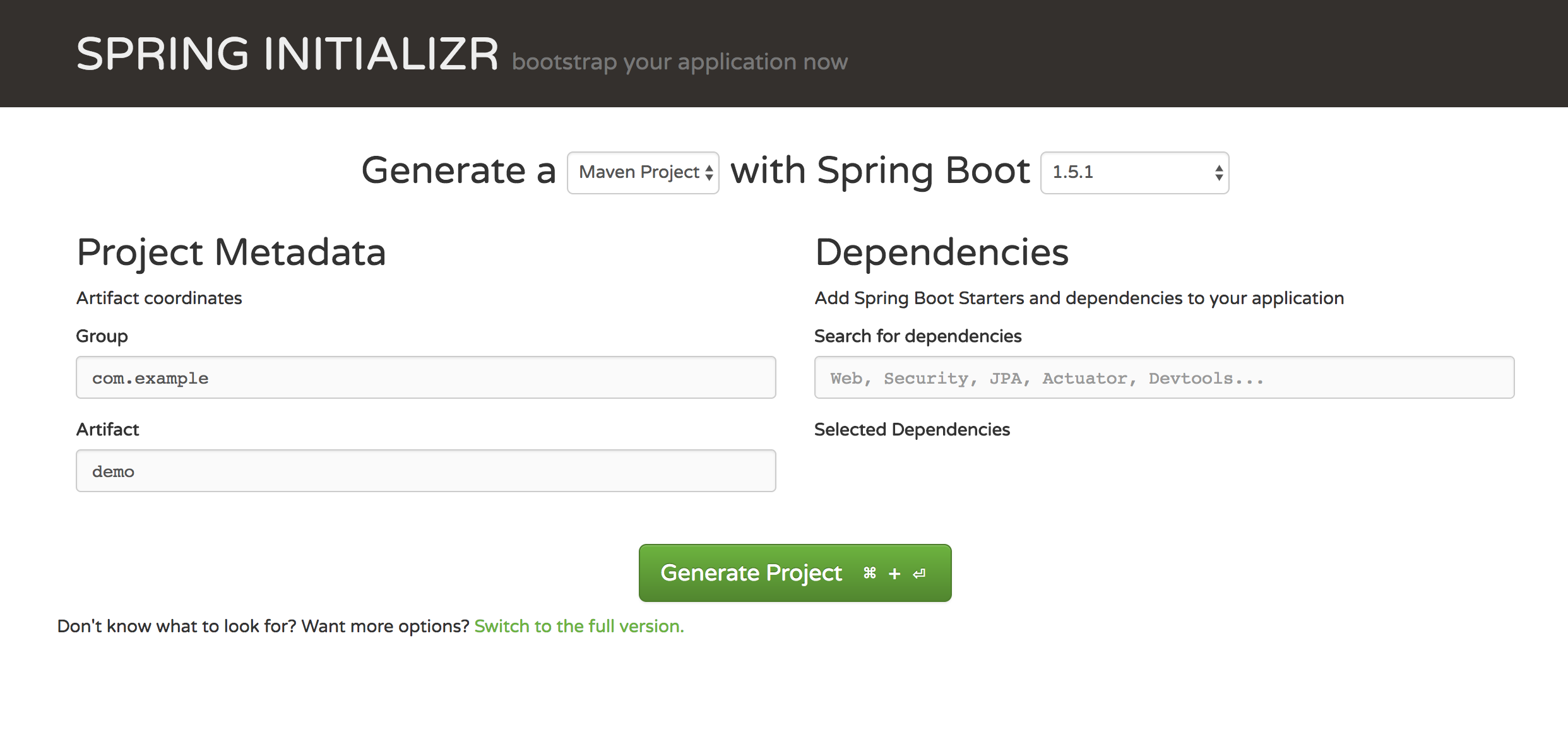
Task: Click the arrows on the version selector
Action: [1218, 172]
